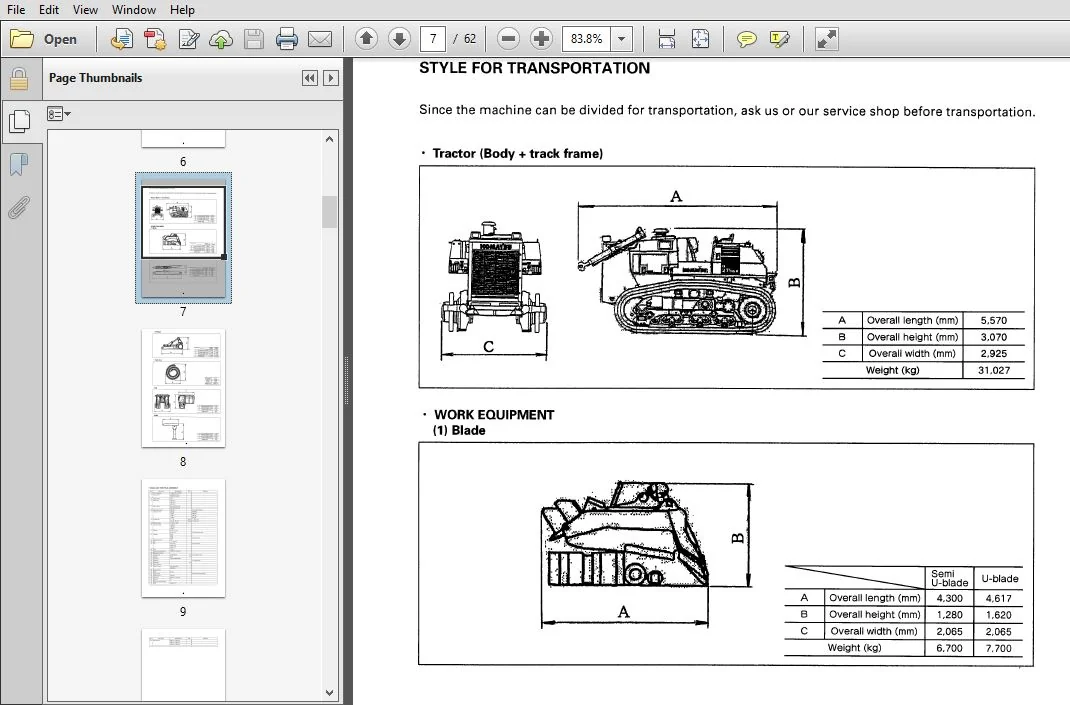Click the Open folder button

tap(44, 39)
